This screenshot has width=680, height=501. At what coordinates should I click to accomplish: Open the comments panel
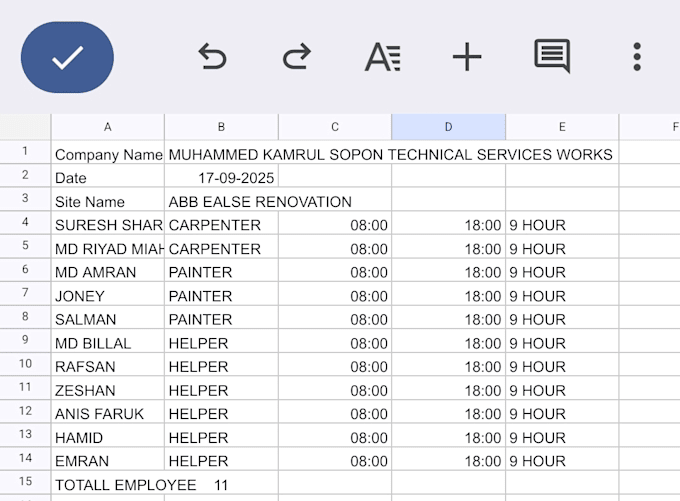[x=552, y=56]
